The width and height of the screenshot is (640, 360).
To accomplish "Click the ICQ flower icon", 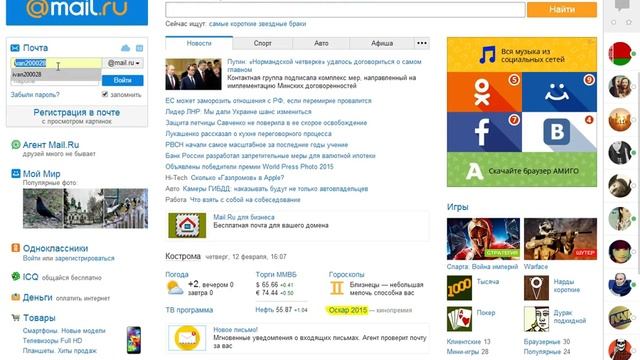I will point(16,276).
